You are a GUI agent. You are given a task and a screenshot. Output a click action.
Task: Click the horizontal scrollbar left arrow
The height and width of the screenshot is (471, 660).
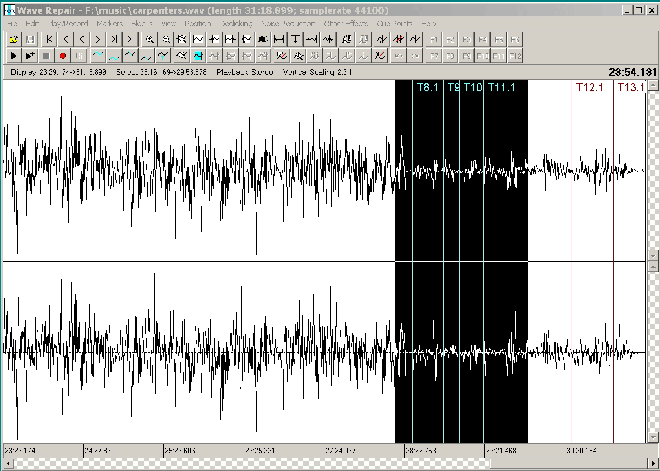click(6, 464)
